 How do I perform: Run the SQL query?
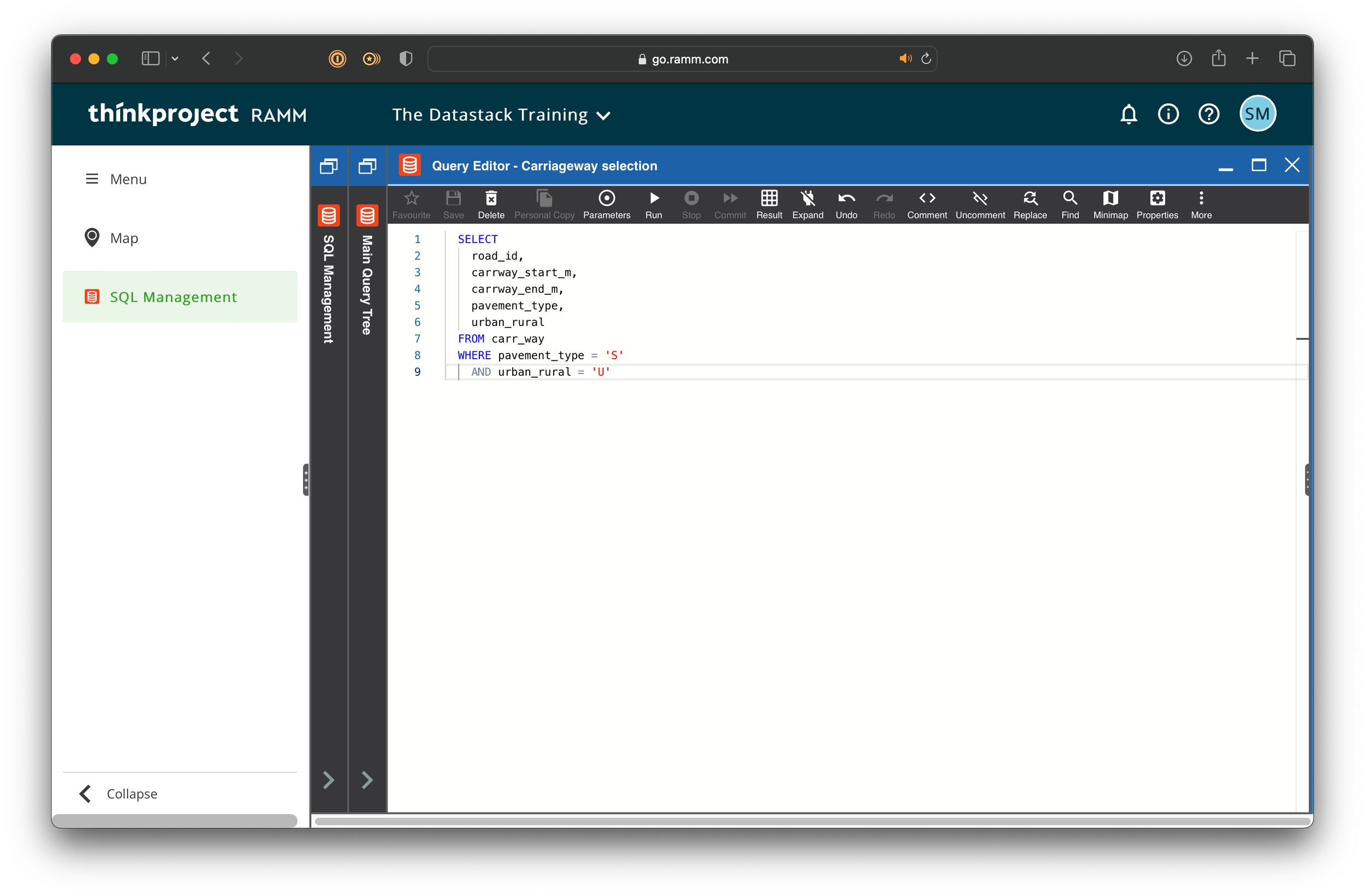tap(654, 204)
